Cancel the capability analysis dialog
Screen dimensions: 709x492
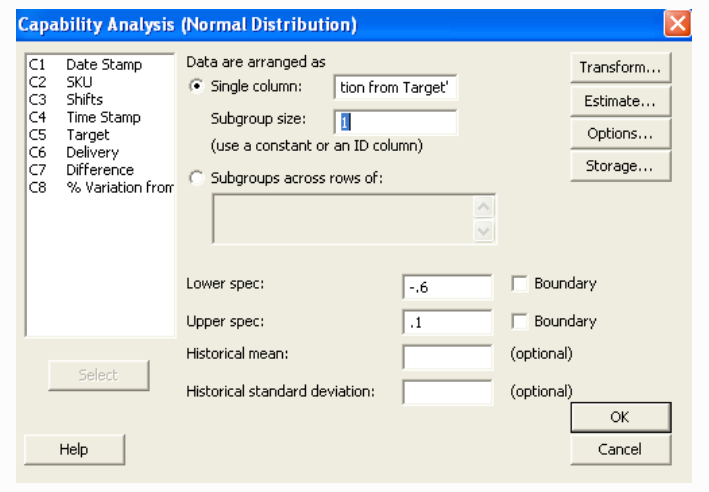coord(620,450)
